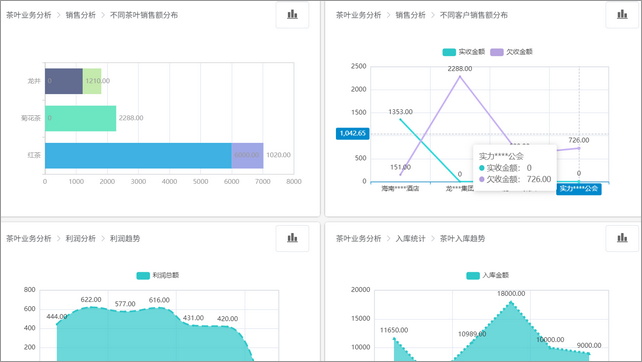642x362 pixels.
Task: Click the 616.00 point on profit trend
Action: point(159,308)
